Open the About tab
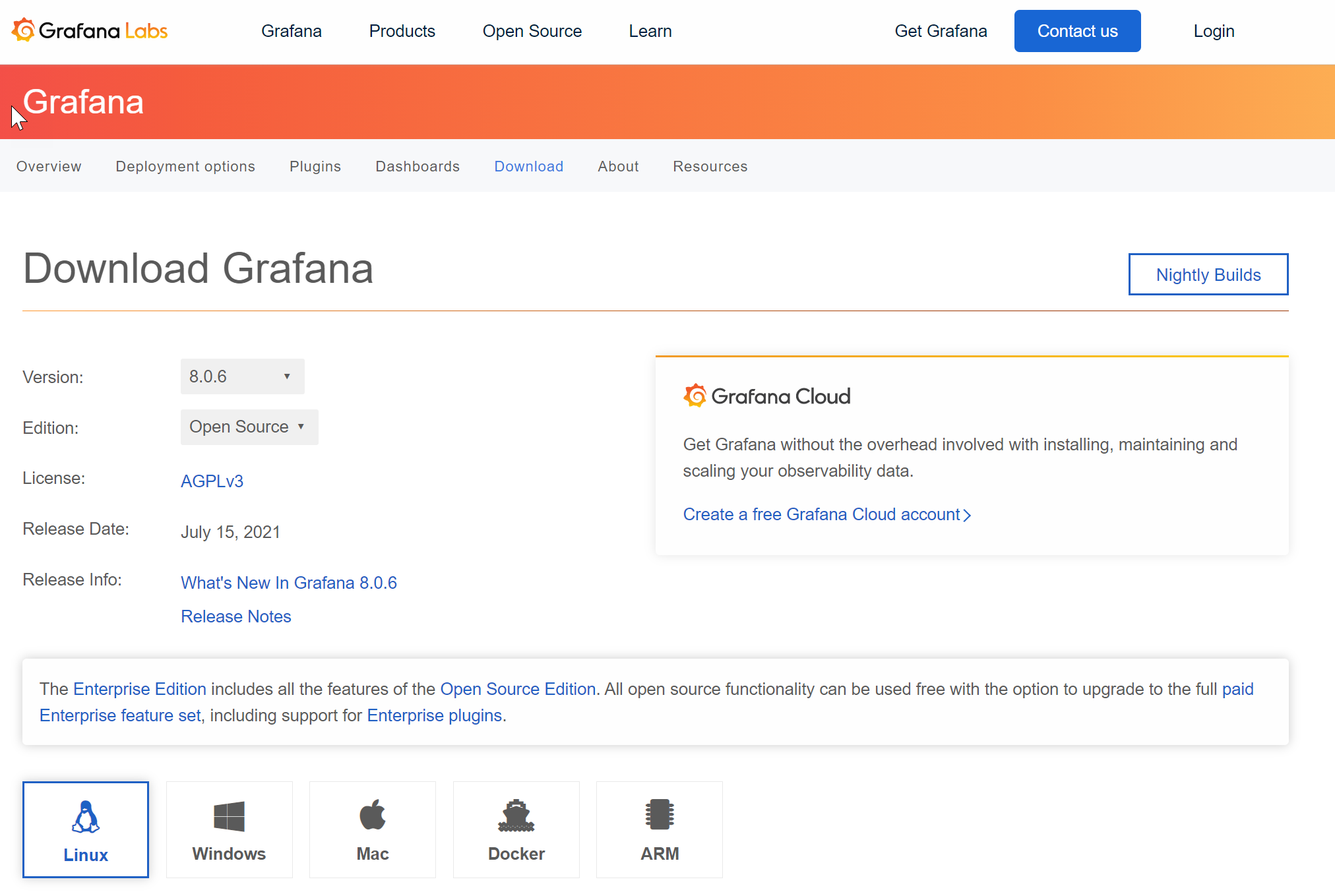The height and width of the screenshot is (896, 1335). (619, 166)
